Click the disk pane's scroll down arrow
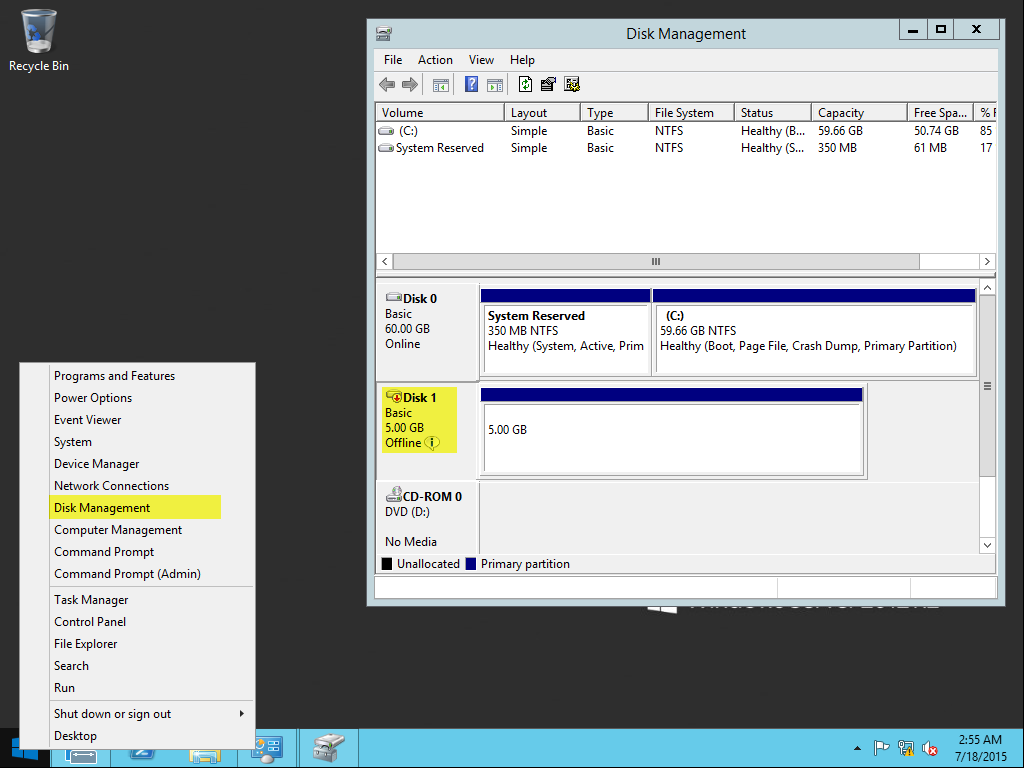The image size is (1024, 768). 987,545
